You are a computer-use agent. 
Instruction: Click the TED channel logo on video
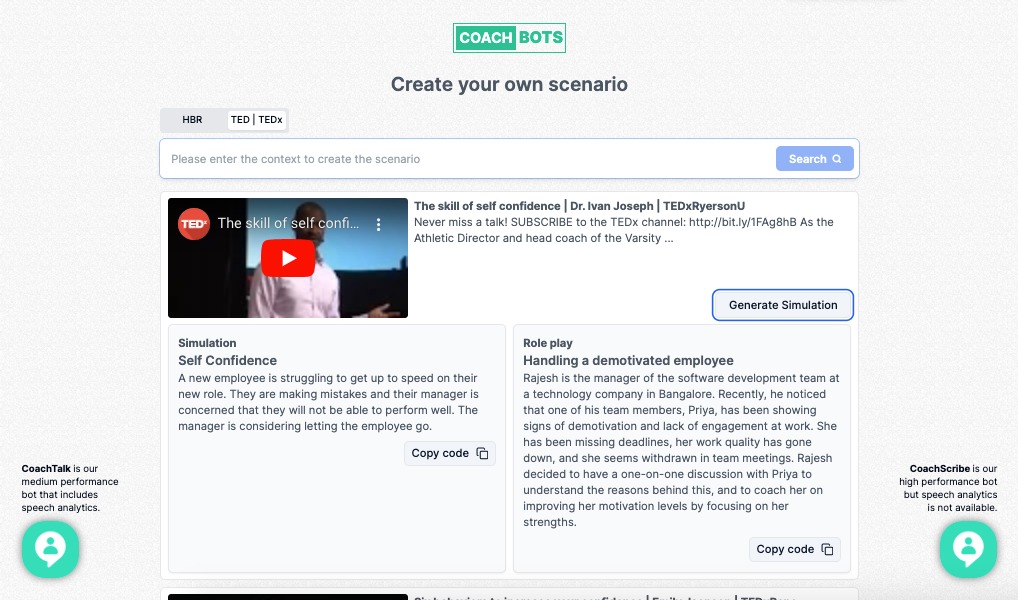pyautogui.click(x=193, y=224)
